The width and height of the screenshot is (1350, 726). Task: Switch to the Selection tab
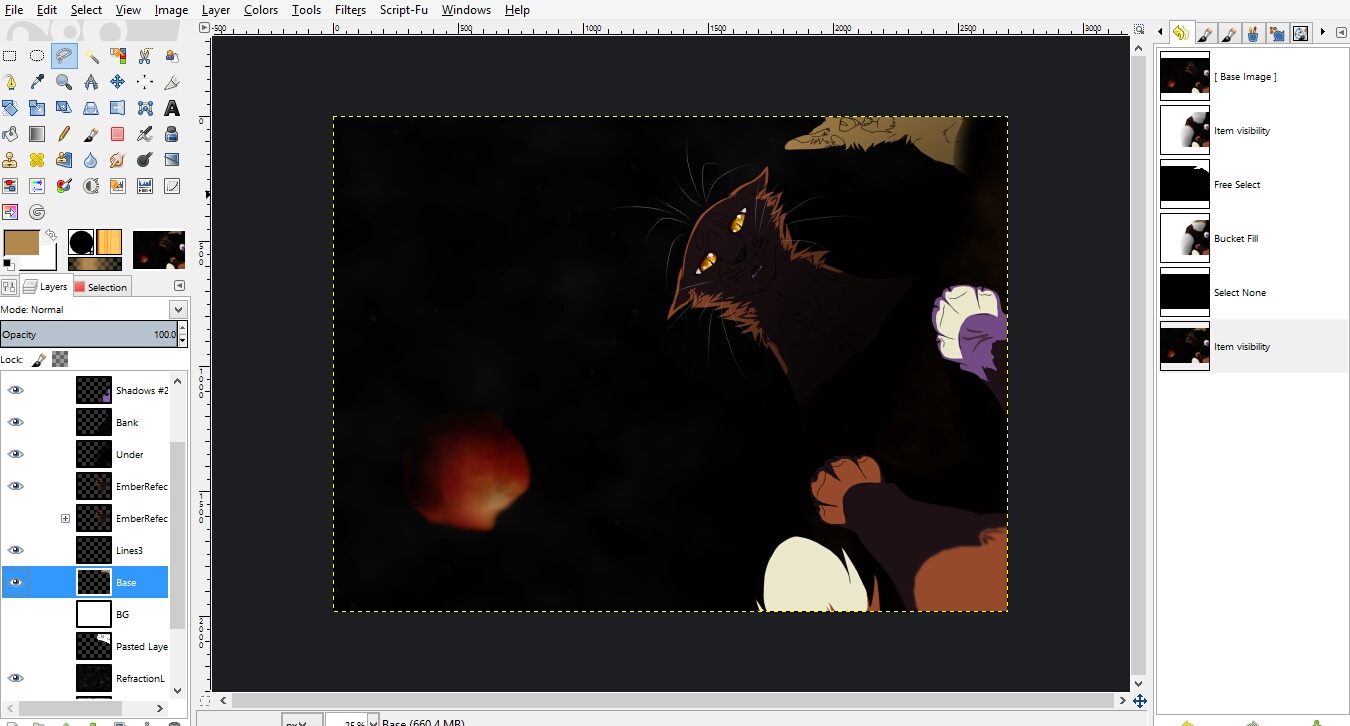(101, 287)
